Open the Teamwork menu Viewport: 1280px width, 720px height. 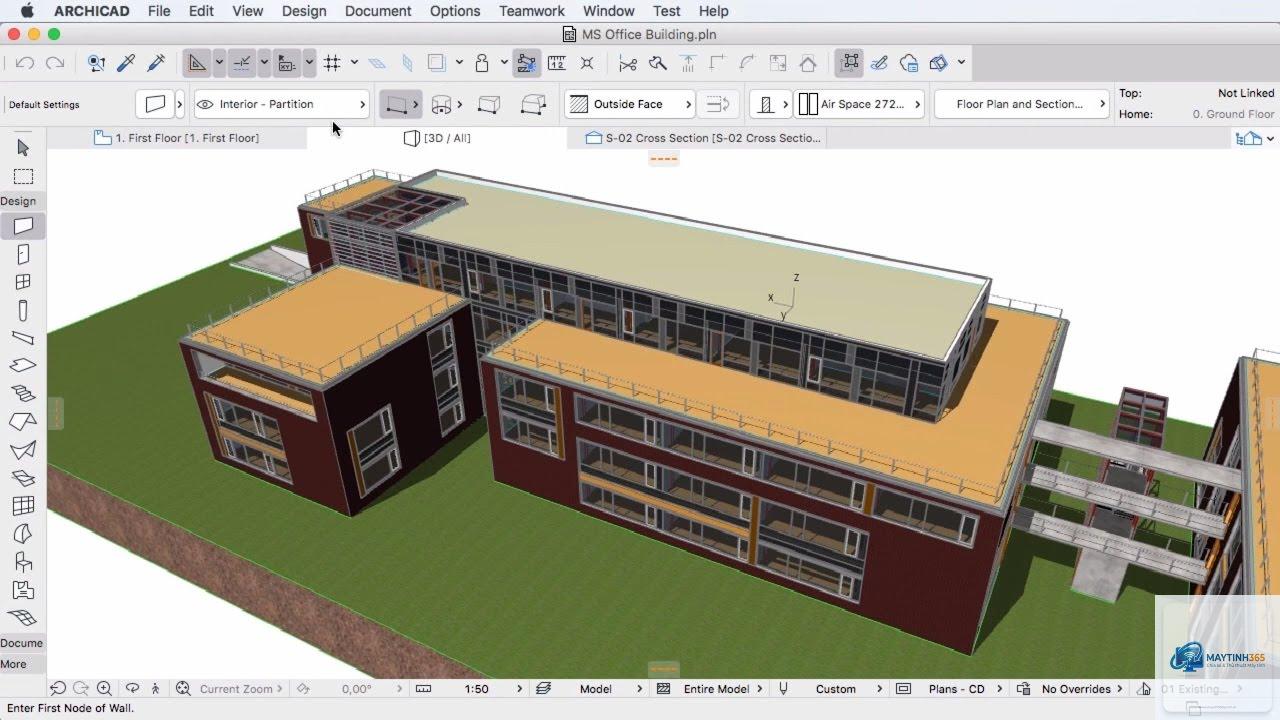[532, 11]
